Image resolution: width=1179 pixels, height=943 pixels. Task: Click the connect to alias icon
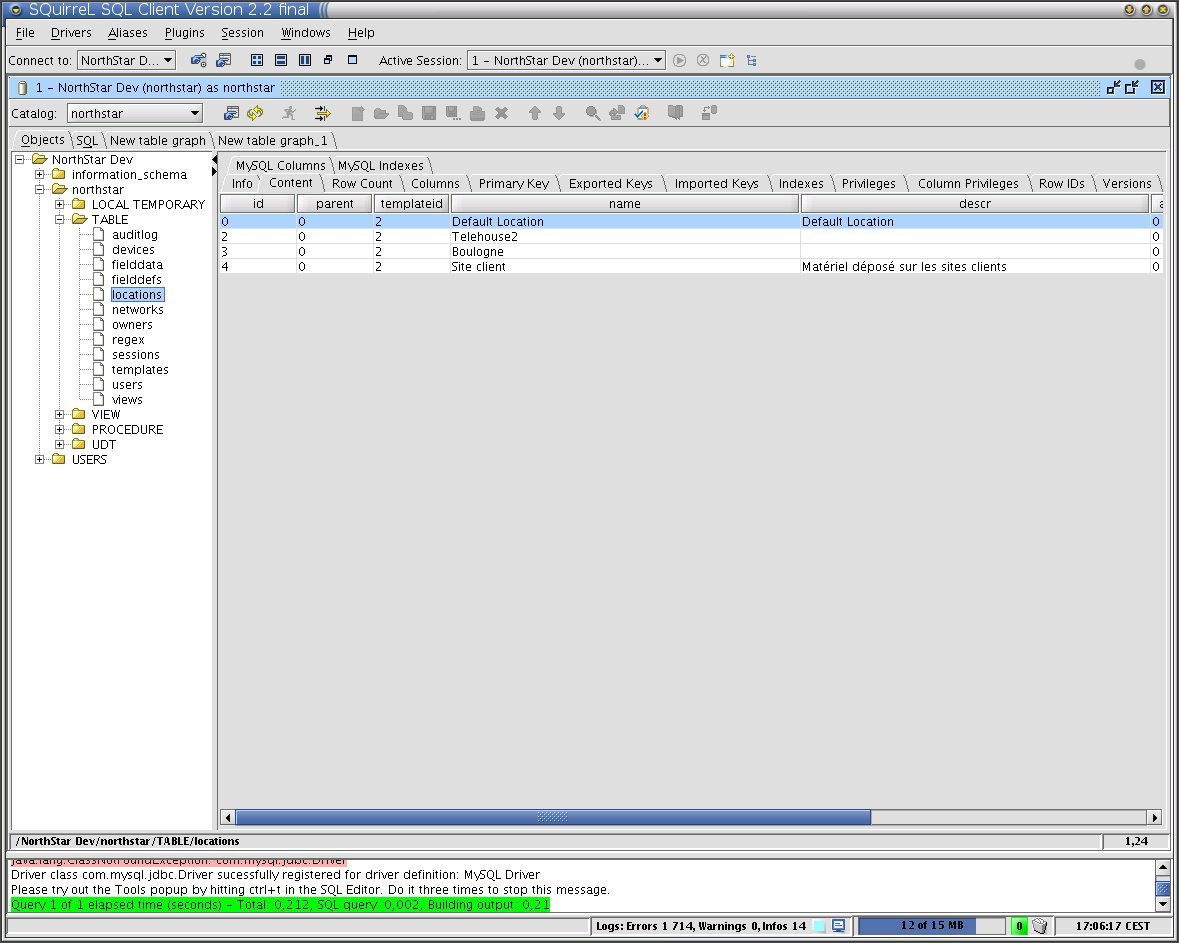(x=196, y=60)
